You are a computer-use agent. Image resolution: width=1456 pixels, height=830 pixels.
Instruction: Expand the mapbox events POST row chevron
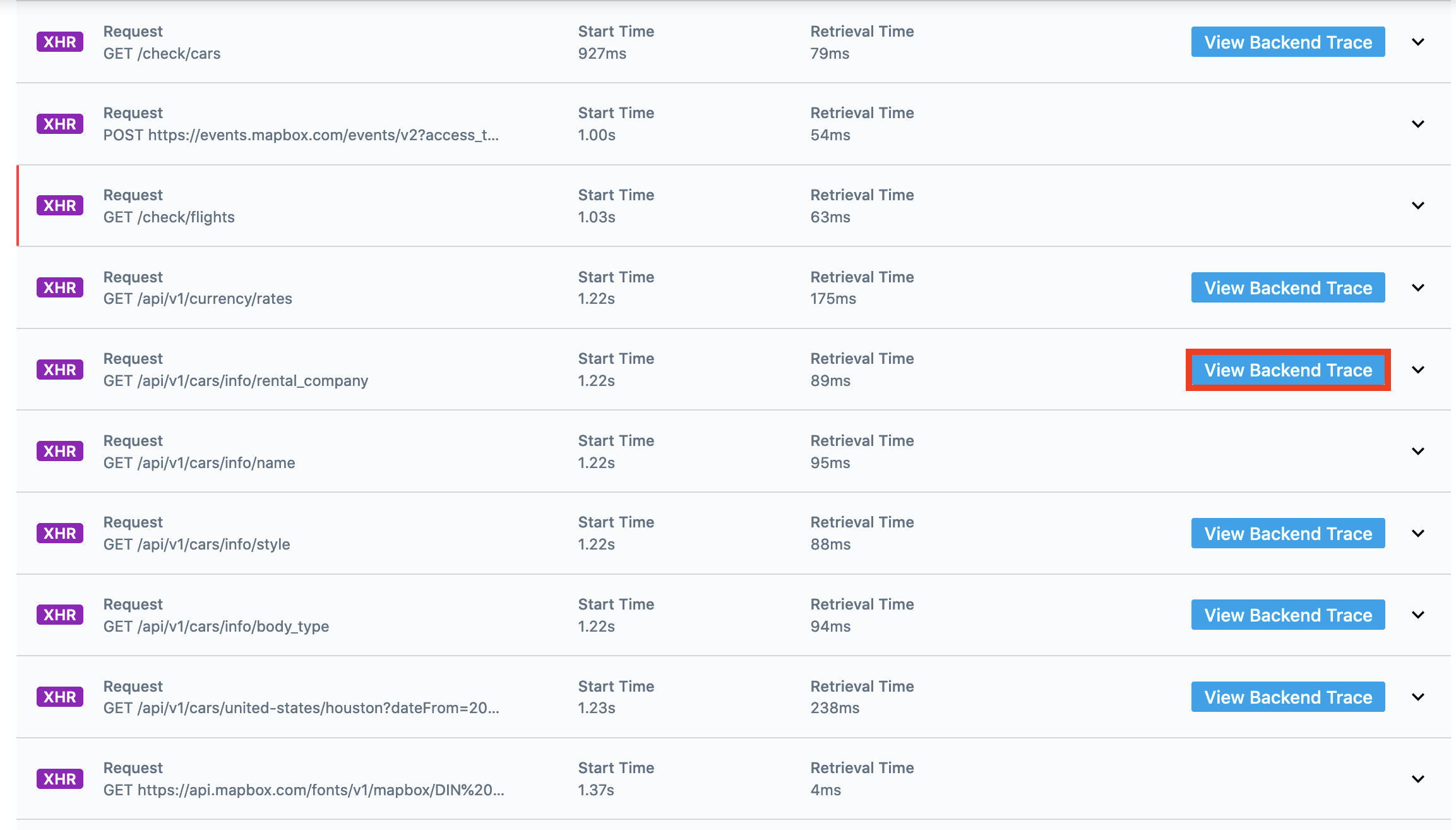point(1418,124)
